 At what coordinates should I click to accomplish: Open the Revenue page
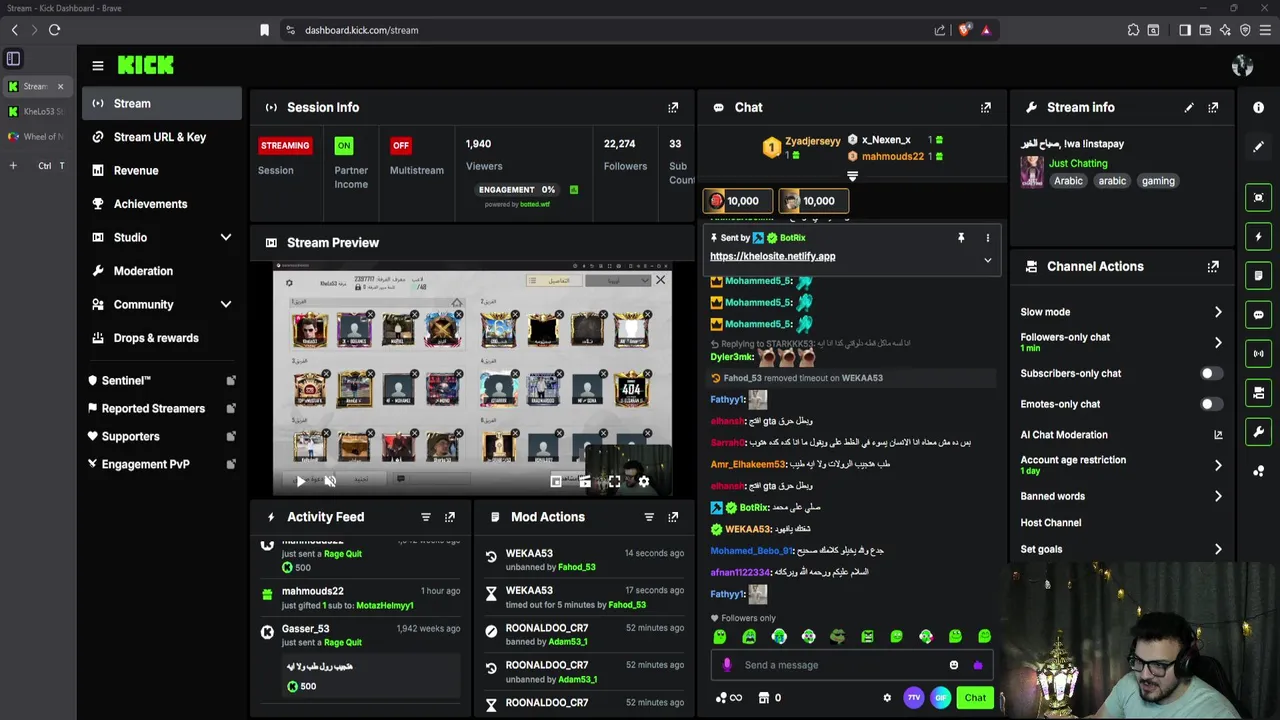pos(162,170)
